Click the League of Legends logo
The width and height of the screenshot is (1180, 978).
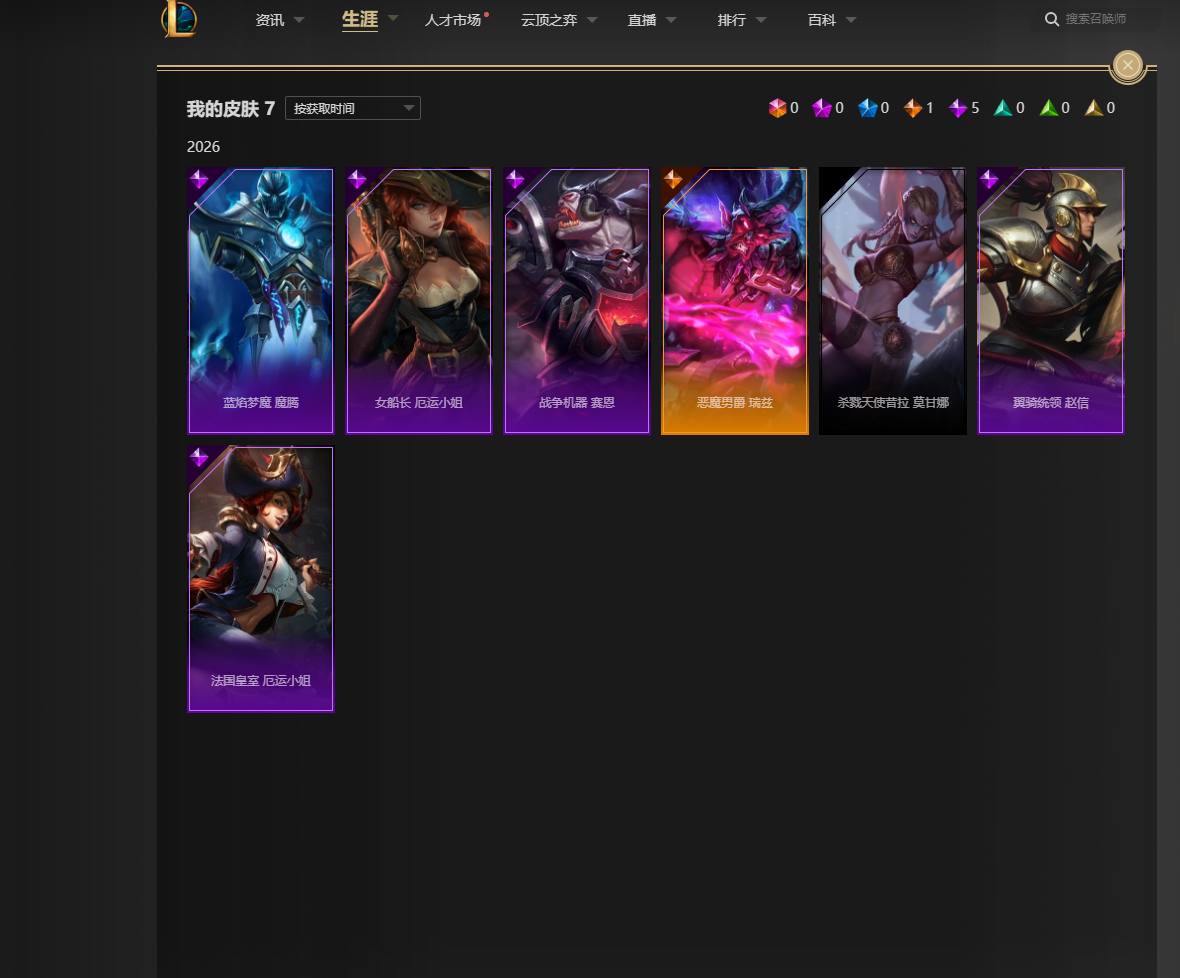click(179, 19)
